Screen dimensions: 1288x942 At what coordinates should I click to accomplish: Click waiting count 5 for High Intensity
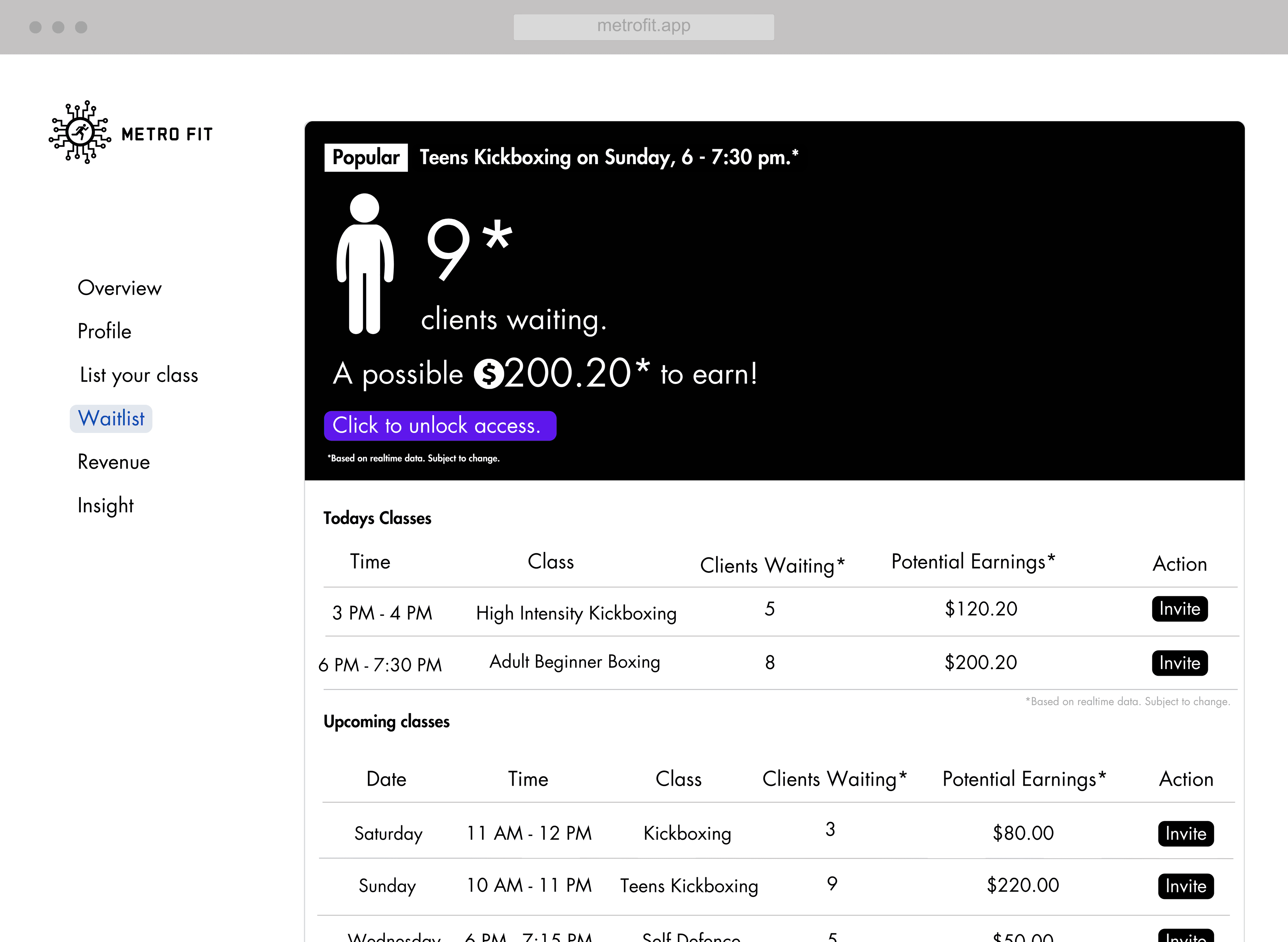[770, 609]
